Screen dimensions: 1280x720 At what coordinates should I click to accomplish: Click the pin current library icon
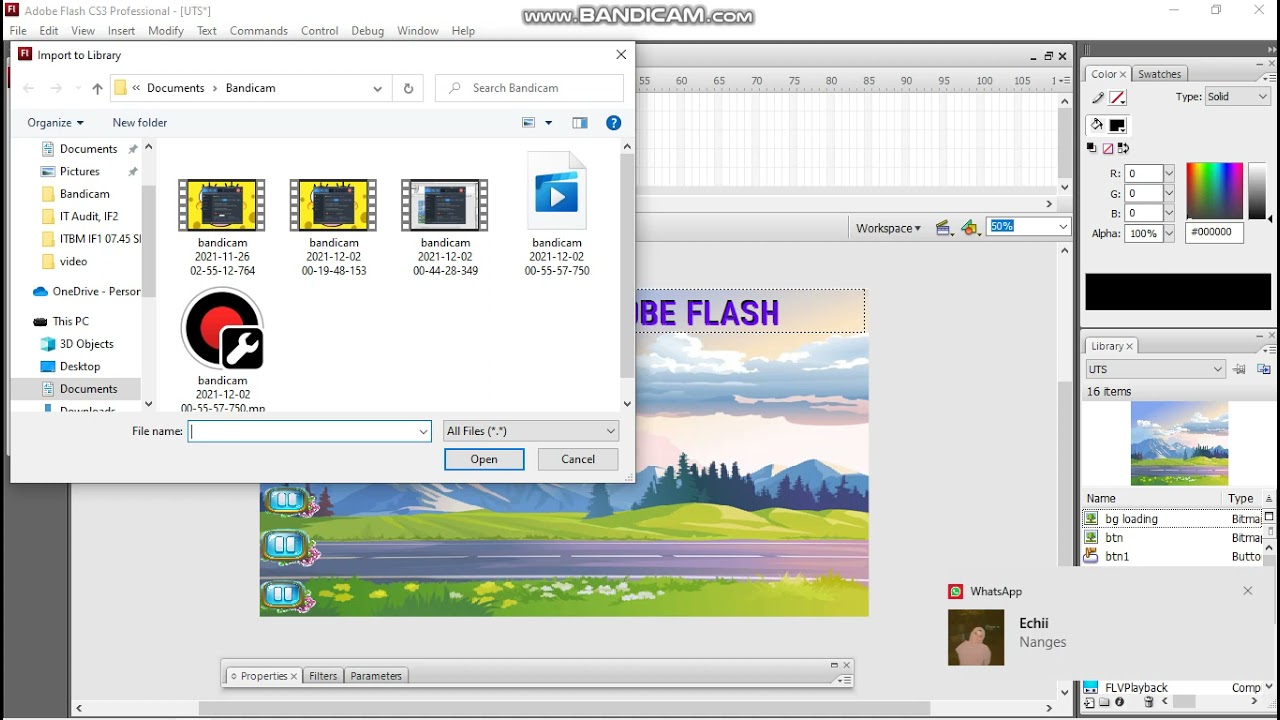1240,369
